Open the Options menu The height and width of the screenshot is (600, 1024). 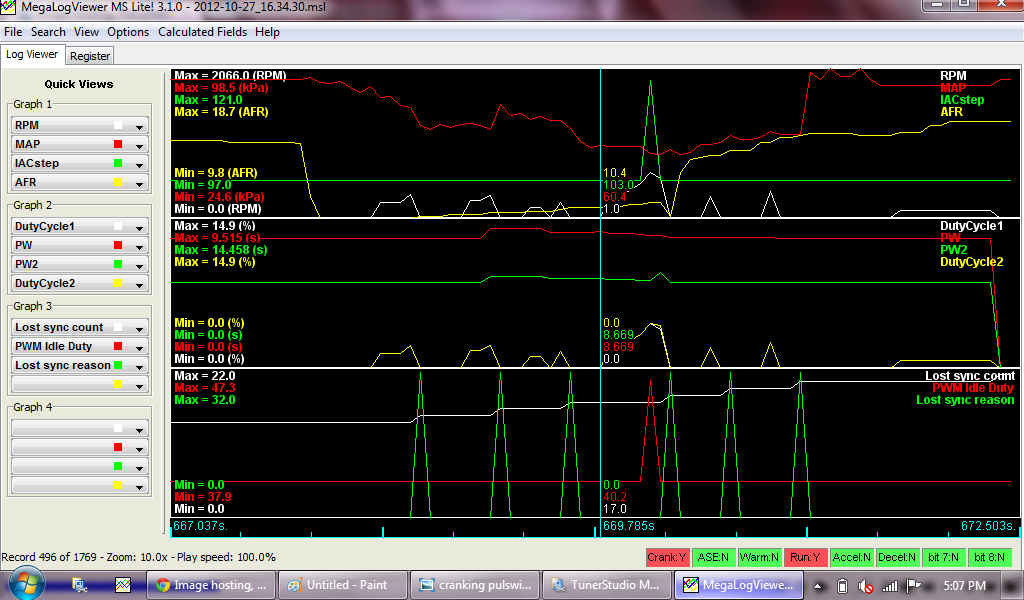pyautogui.click(x=128, y=32)
